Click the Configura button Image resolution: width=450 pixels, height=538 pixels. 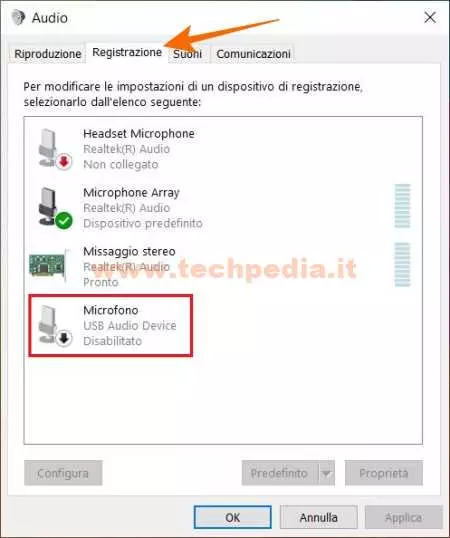click(x=63, y=473)
